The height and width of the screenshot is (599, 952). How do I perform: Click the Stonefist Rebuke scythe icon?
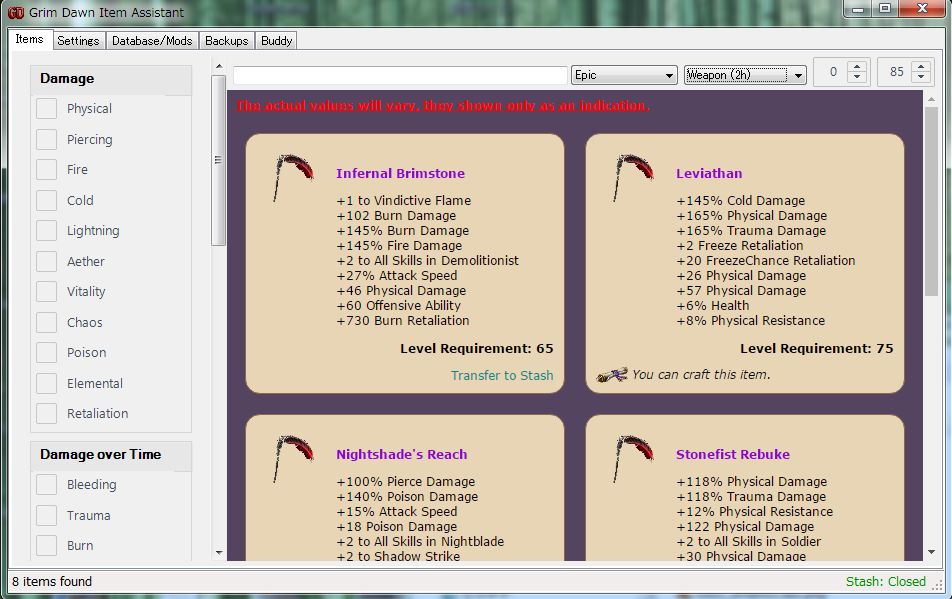click(634, 459)
